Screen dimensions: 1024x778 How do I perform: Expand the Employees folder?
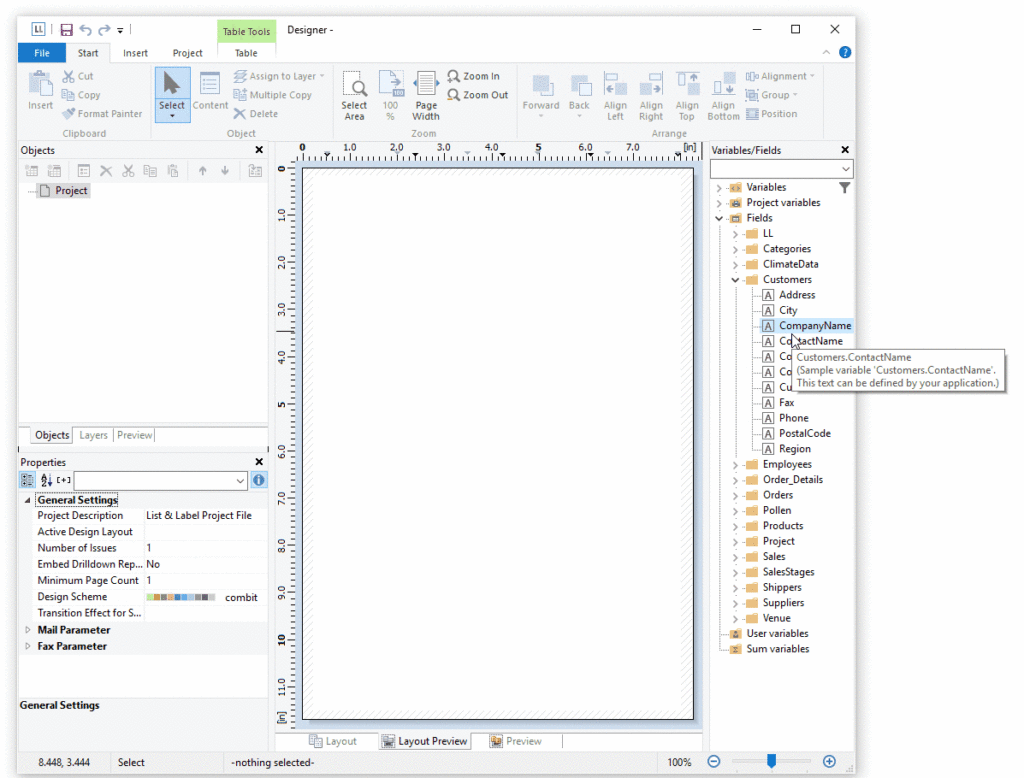point(735,465)
